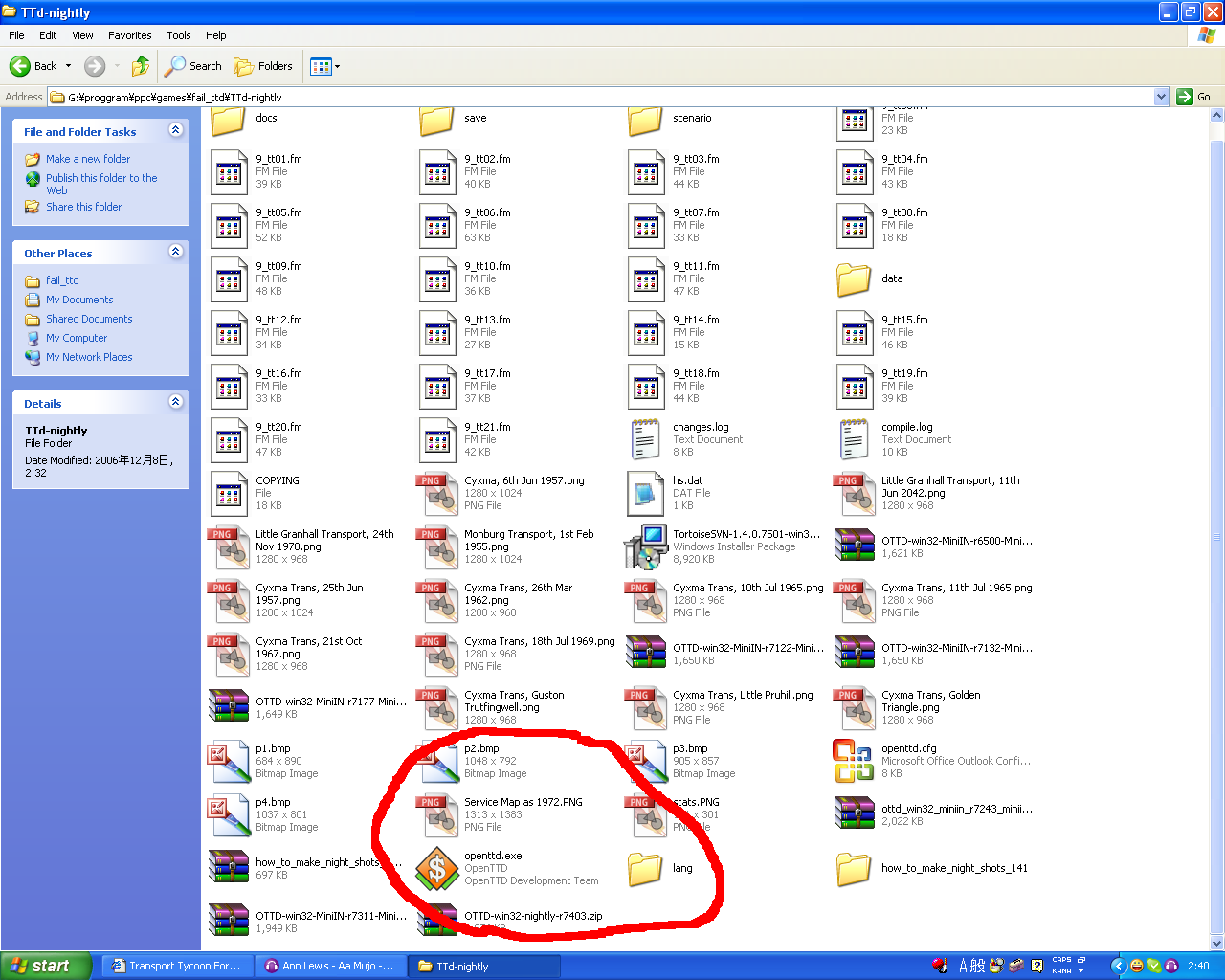Select the ottd_win32_miniin_r7243 archive icon
The width and height of the screenshot is (1225, 980).
click(855, 813)
